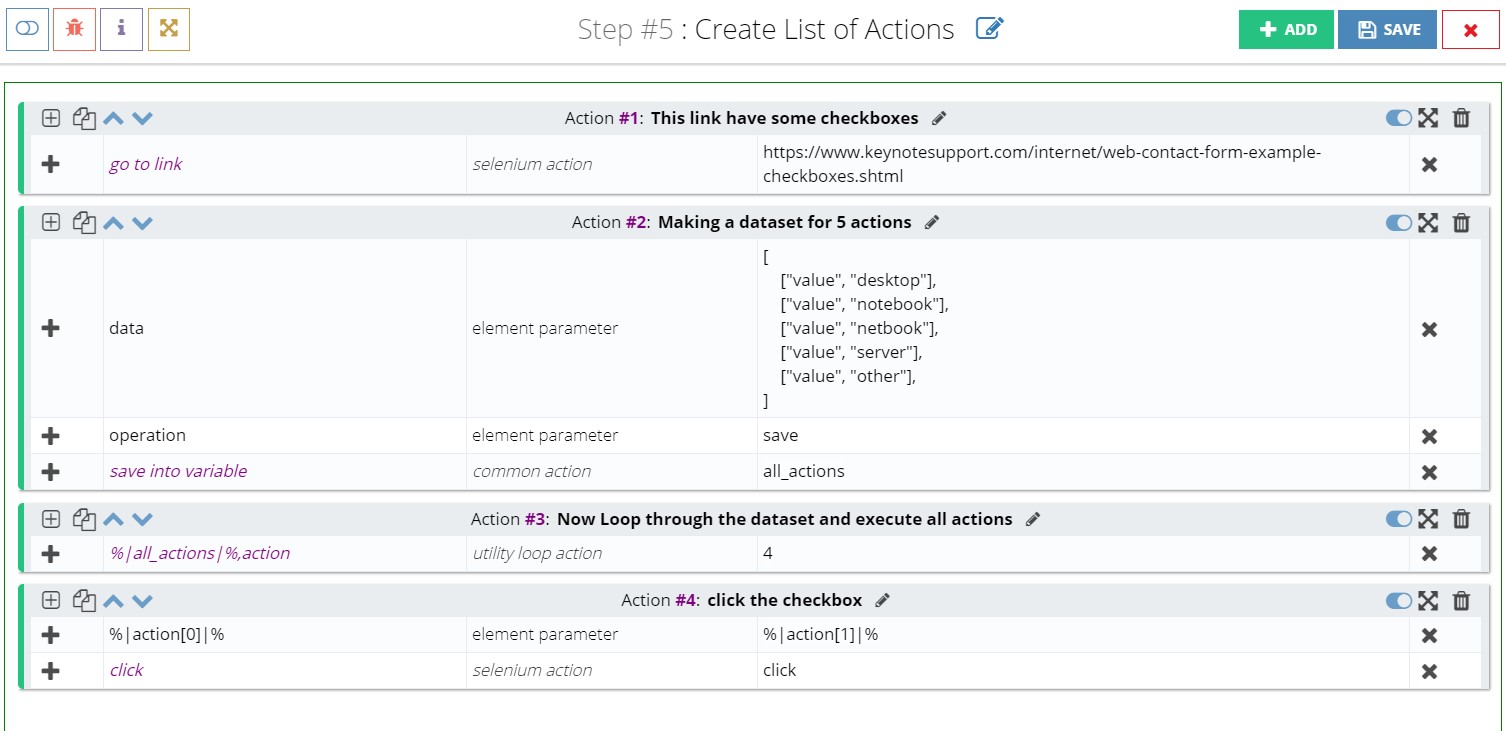Expand Action #4 to full view
The width and height of the screenshot is (1506, 731).
point(1428,600)
